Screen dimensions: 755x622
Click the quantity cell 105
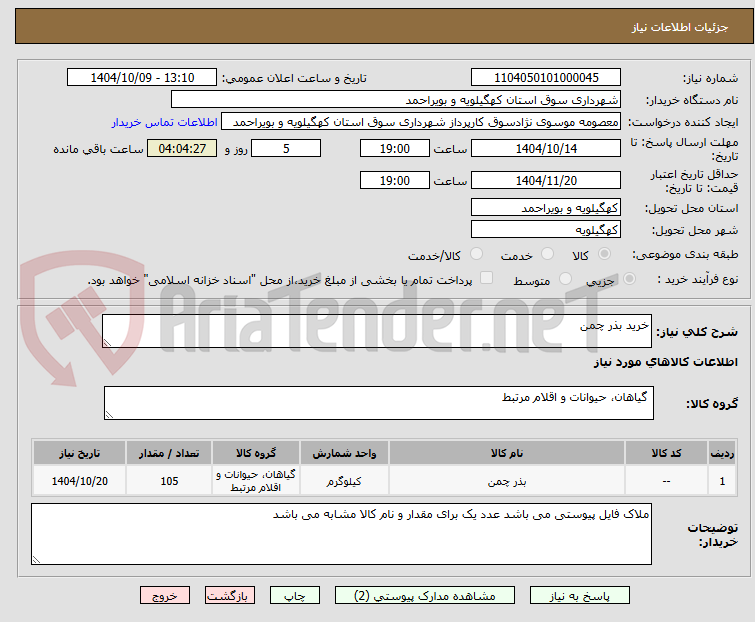(x=169, y=481)
